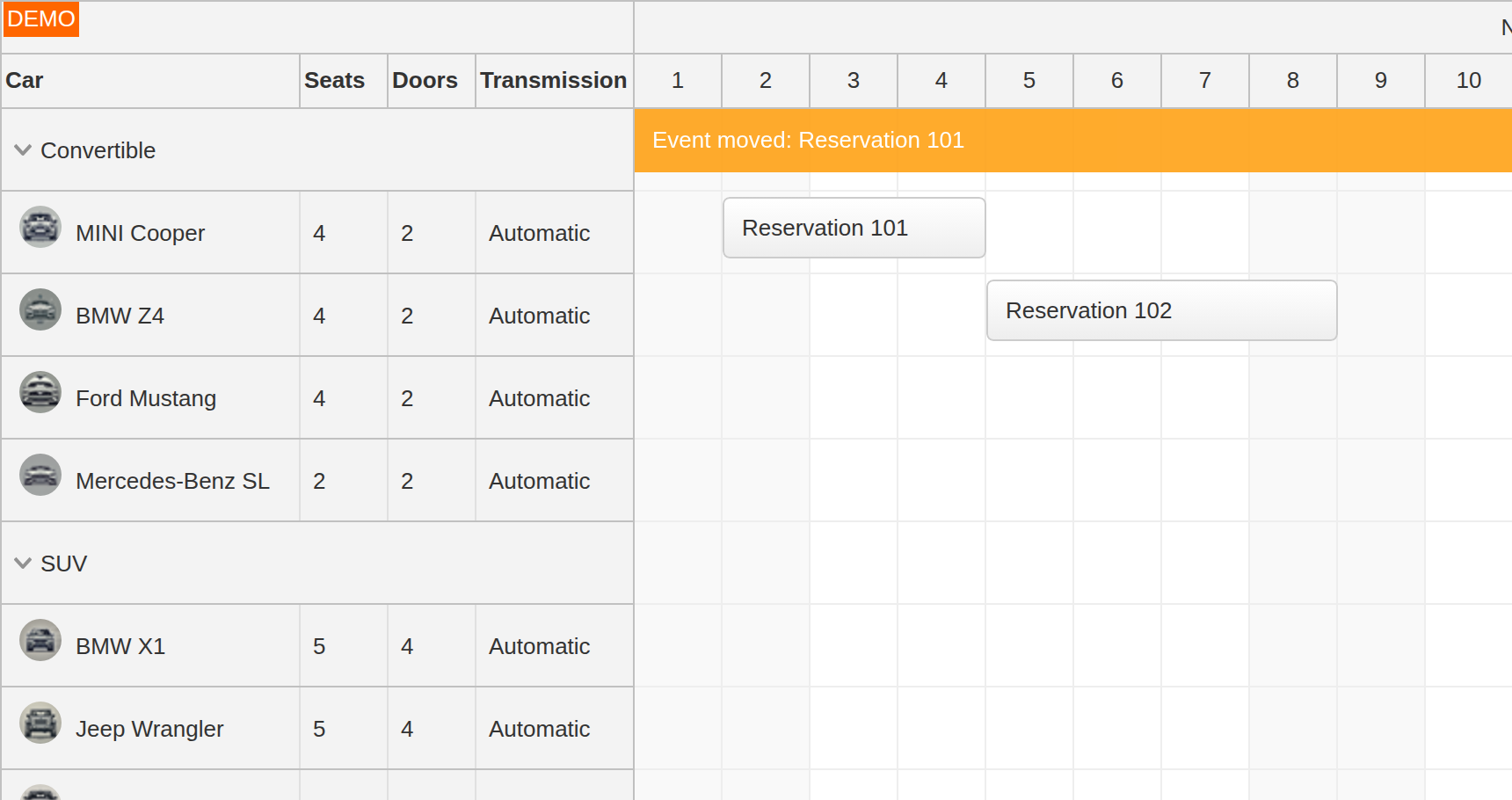This screenshot has width=1512, height=800.
Task: Select day 7 in the timeline header
Action: coord(1205,81)
